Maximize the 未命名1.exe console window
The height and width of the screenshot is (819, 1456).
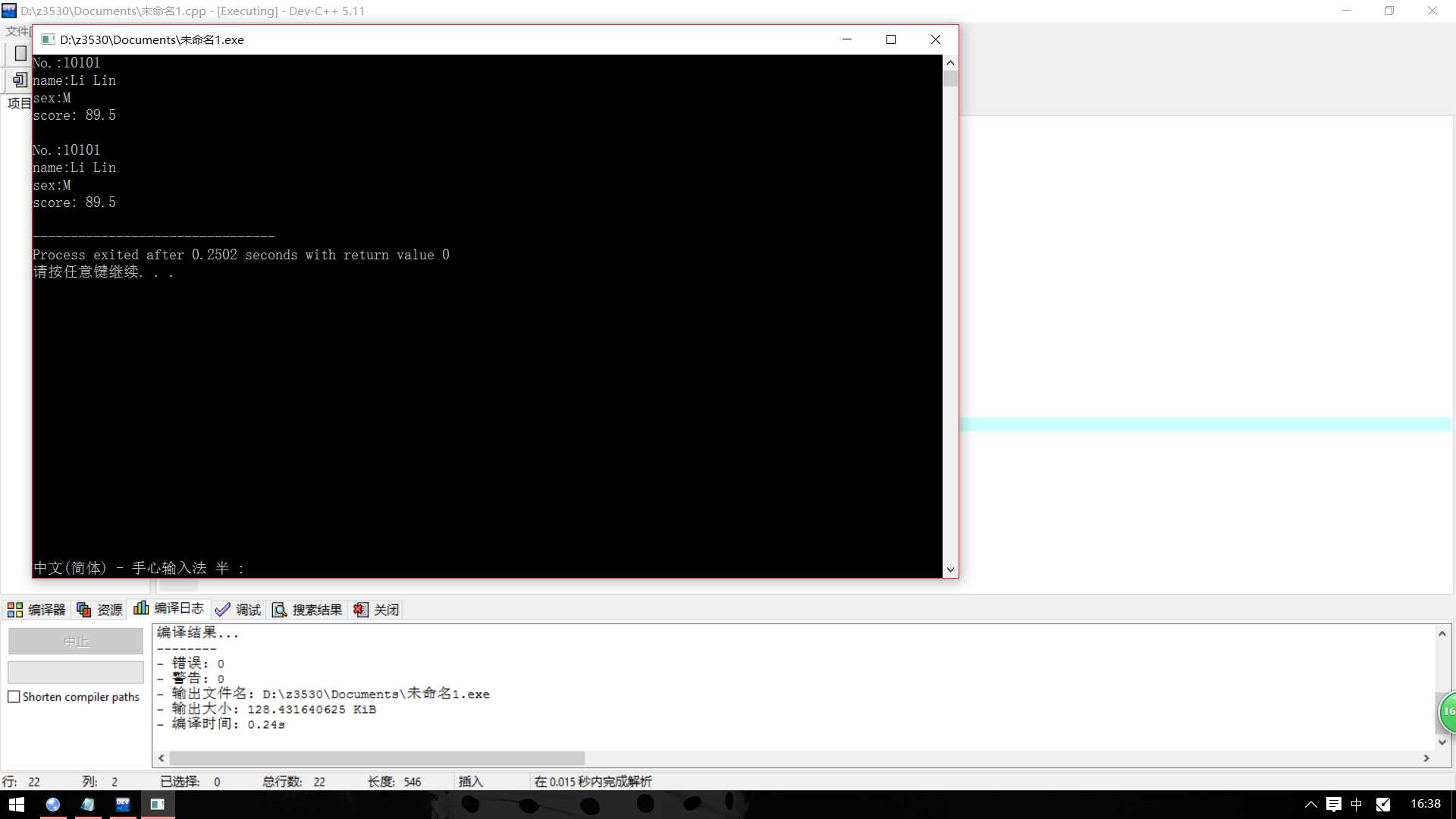point(891,39)
